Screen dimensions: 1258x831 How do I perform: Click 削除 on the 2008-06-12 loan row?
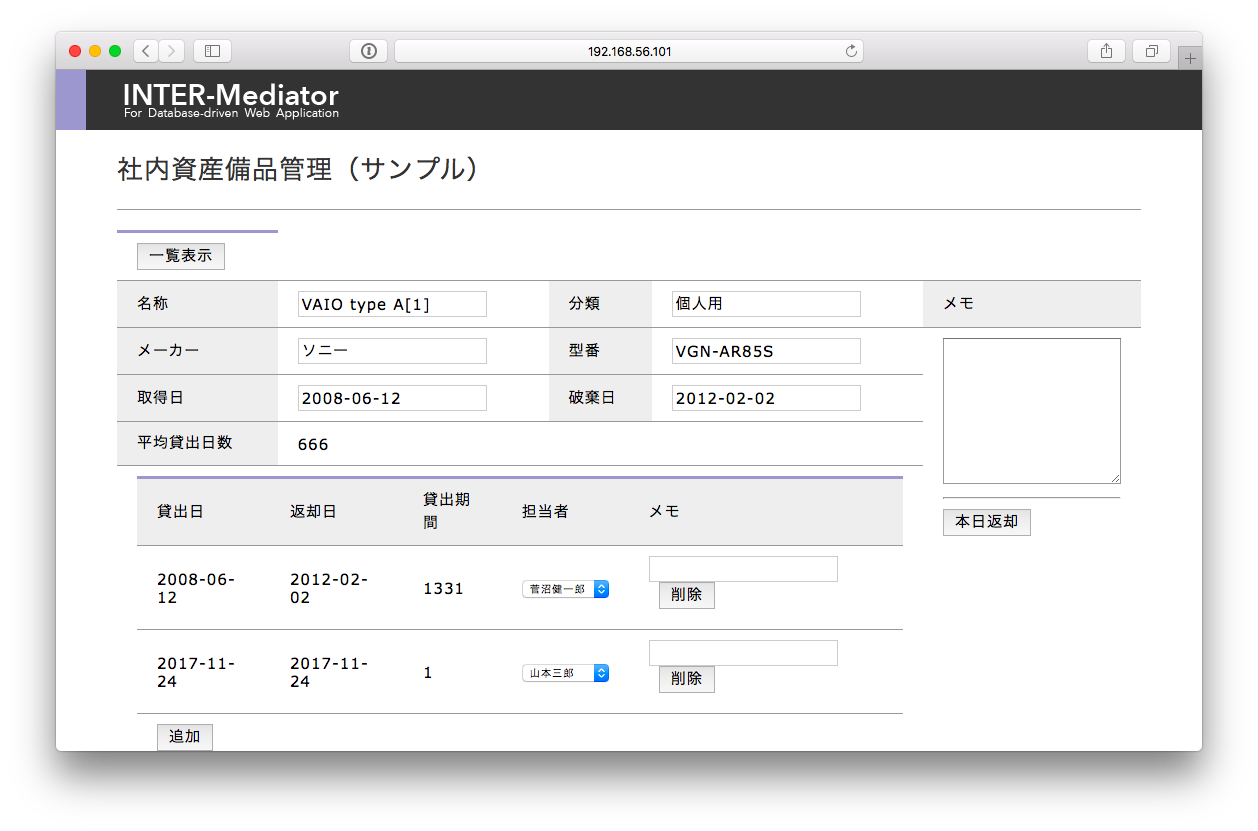[686, 595]
